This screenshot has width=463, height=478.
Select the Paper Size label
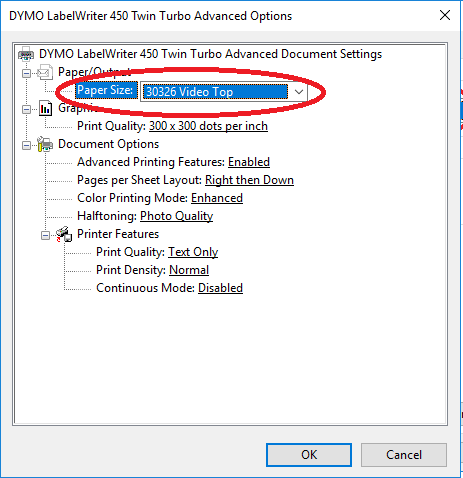[x=106, y=90]
